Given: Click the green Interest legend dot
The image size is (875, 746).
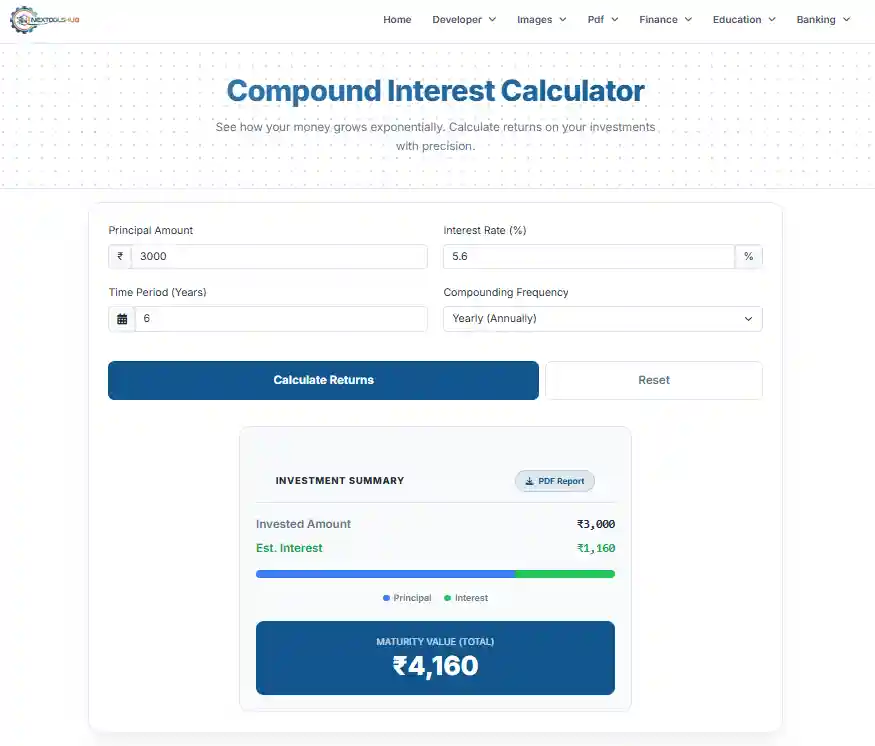Looking at the screenshot, I should coord(447,597).
